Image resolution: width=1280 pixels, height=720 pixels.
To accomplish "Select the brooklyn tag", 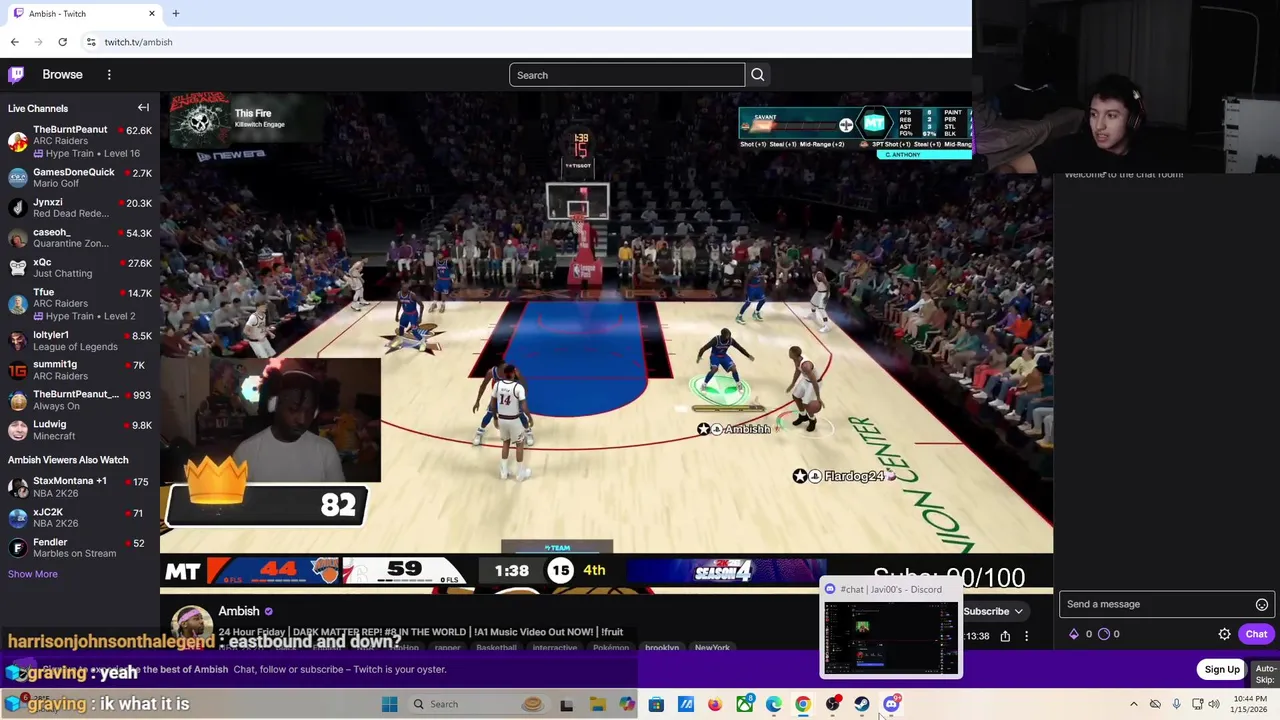I will [x=661, y=647].
